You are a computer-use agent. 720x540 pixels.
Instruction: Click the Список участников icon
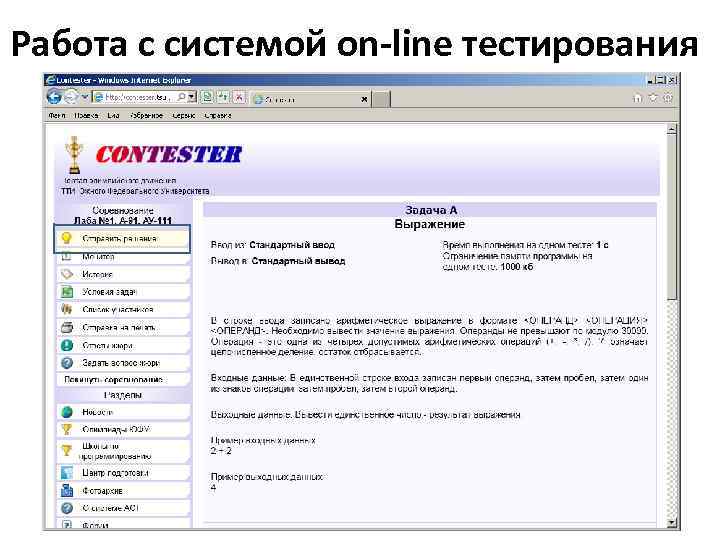pyautogui.click(x=67, y=309)
